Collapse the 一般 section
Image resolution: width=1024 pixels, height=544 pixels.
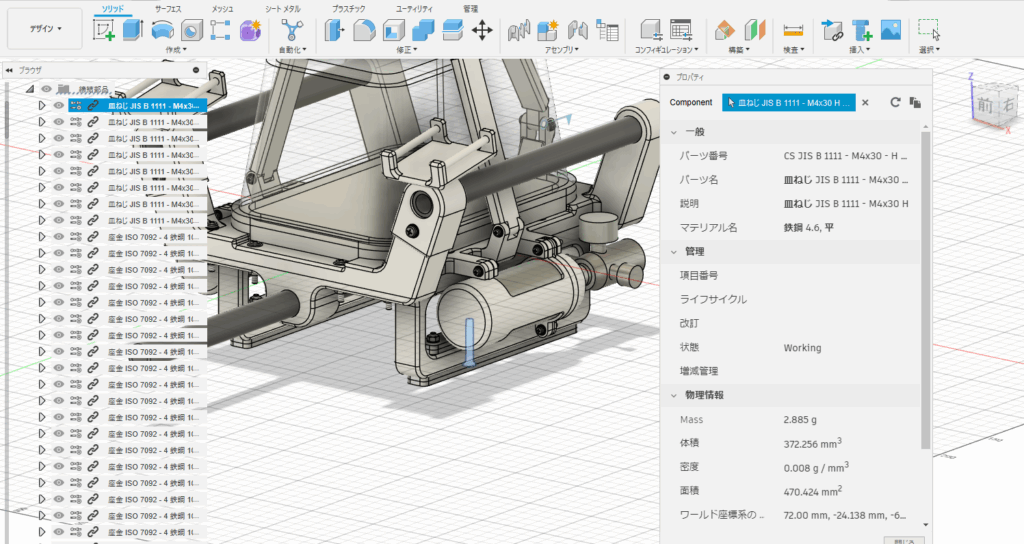pyautogui.click(x=674, y=132)
